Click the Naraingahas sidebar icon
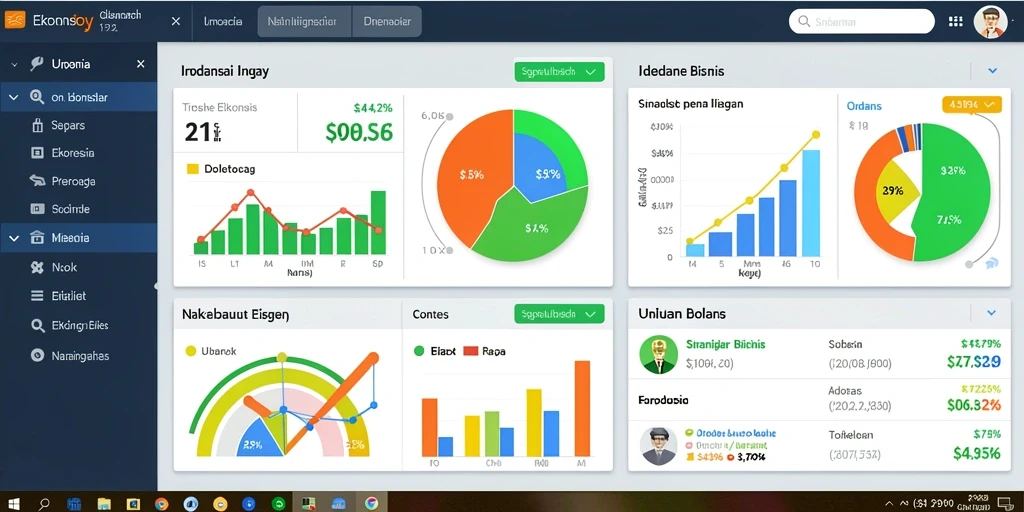Image resolution: width=1024 pixels, height=512 pixels. coord(37,356)
